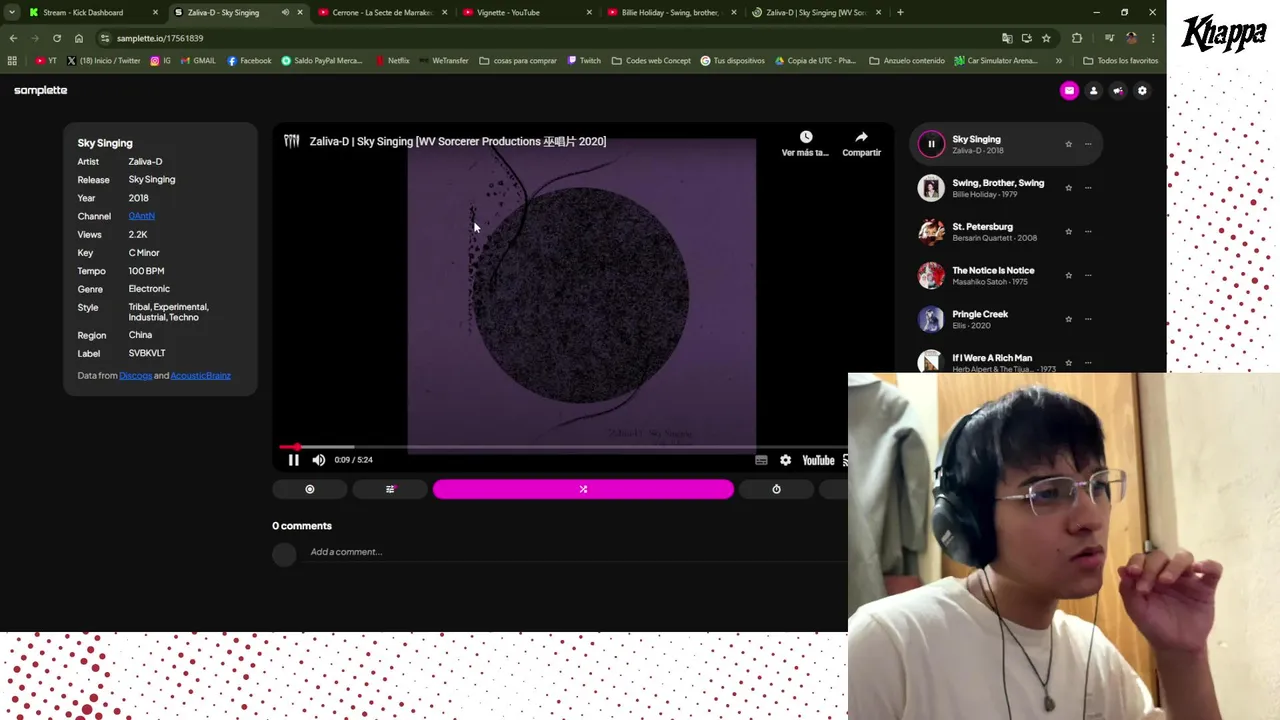Click the Compartir share arrow
This screenshot has height=720, width=1280.
point(861,137)
